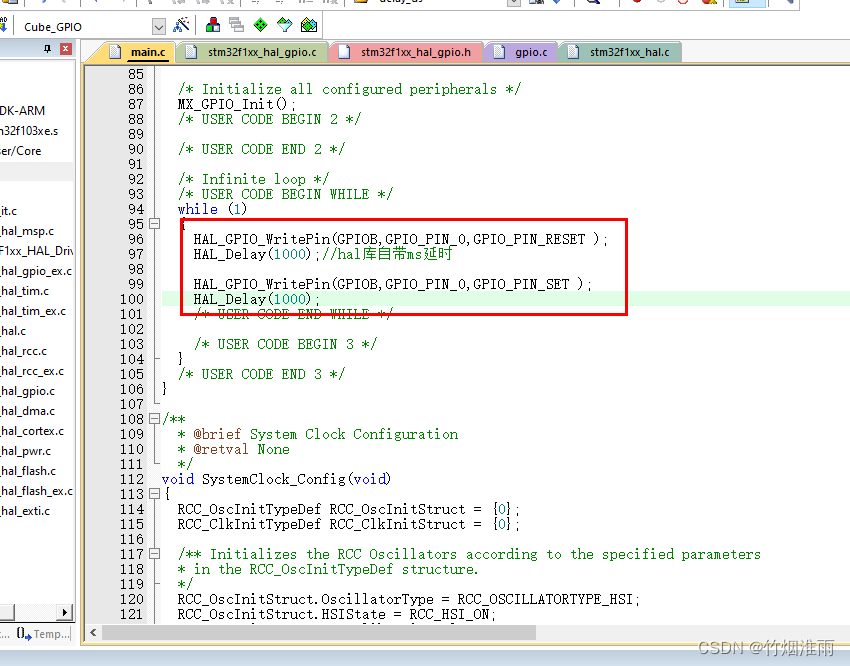Open Manage Project Items colored blocks icon
Screen dimensions: 850x666
pos(213,25)
